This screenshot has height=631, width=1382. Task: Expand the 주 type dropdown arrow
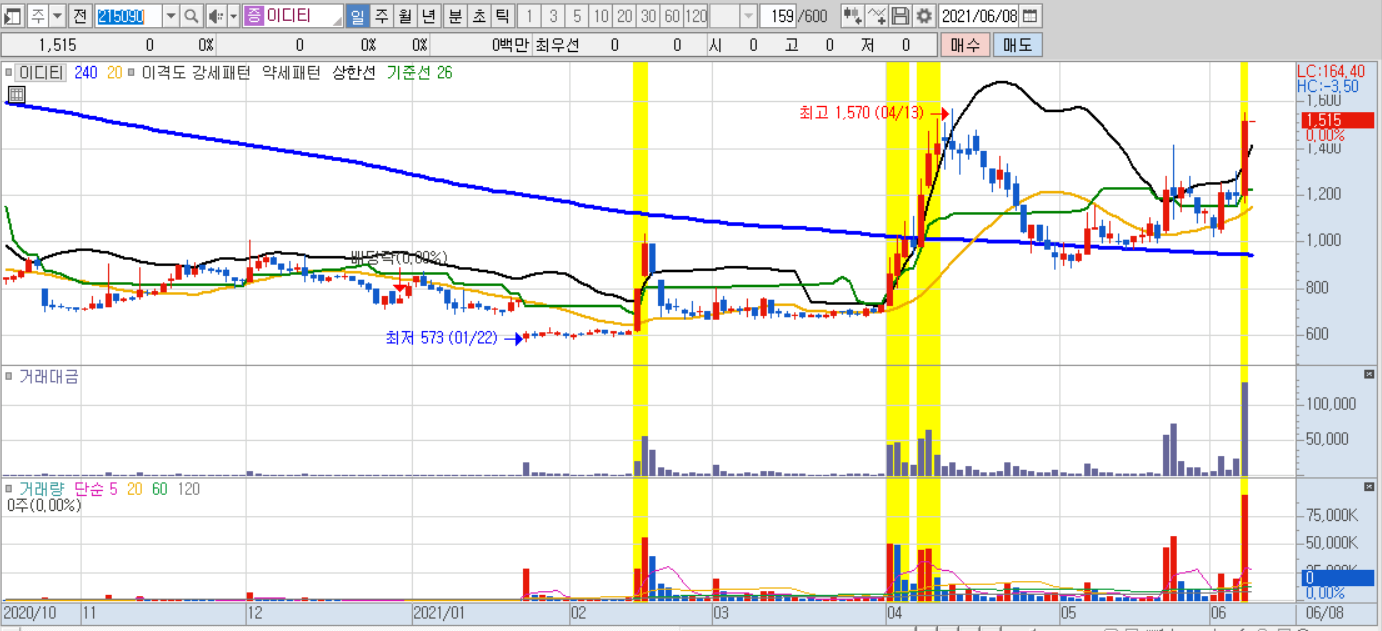[56, 16]
